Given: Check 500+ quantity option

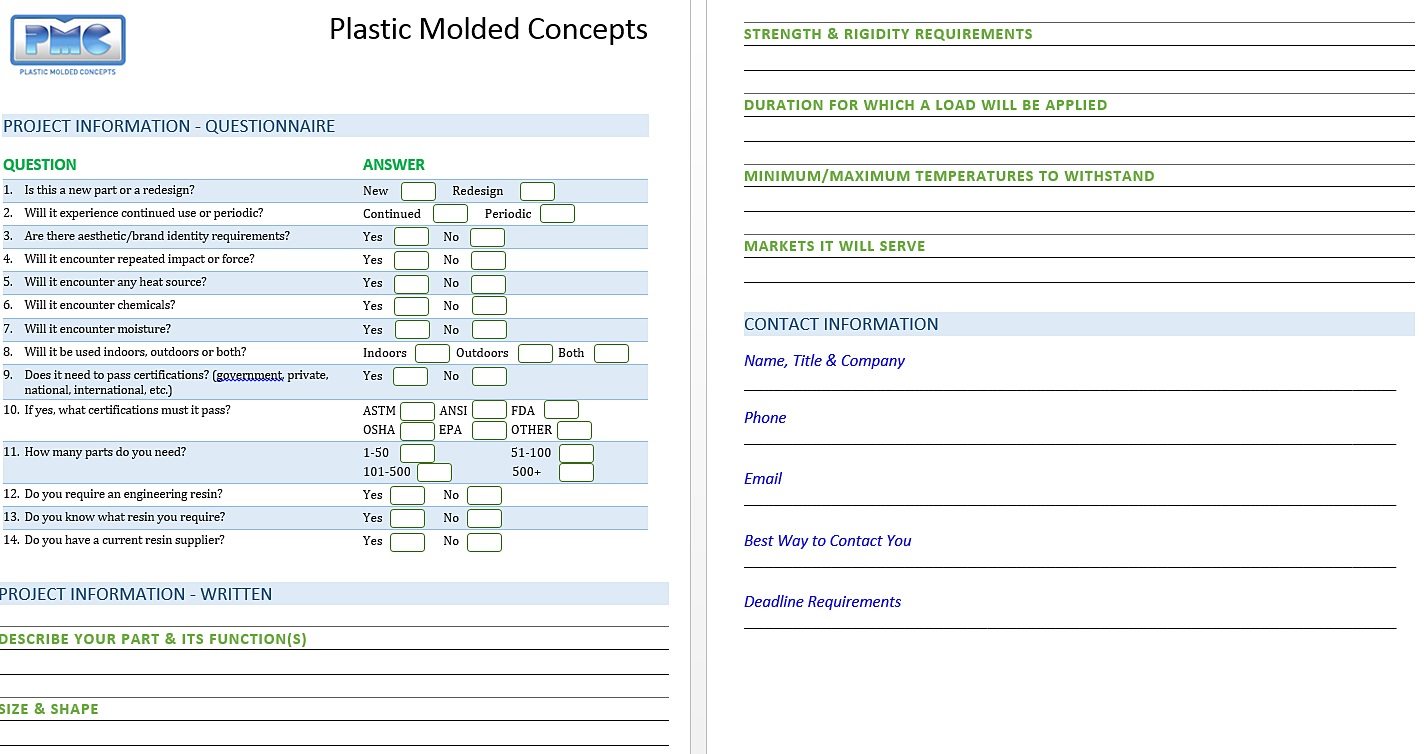Looking at the screenshot, I should coord(576,471).
